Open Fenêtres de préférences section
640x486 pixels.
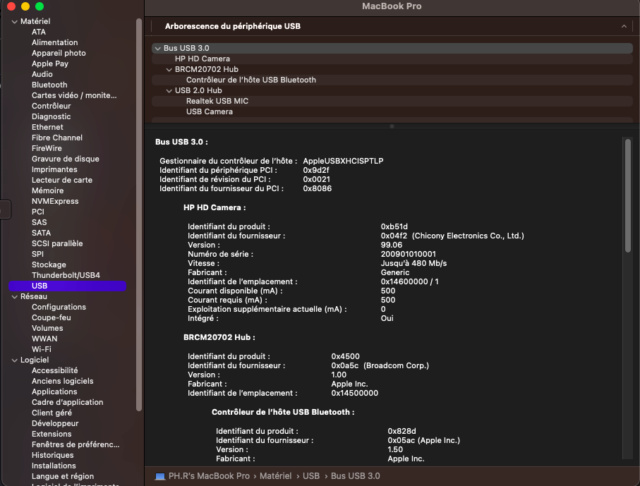[x=76, y=445]
